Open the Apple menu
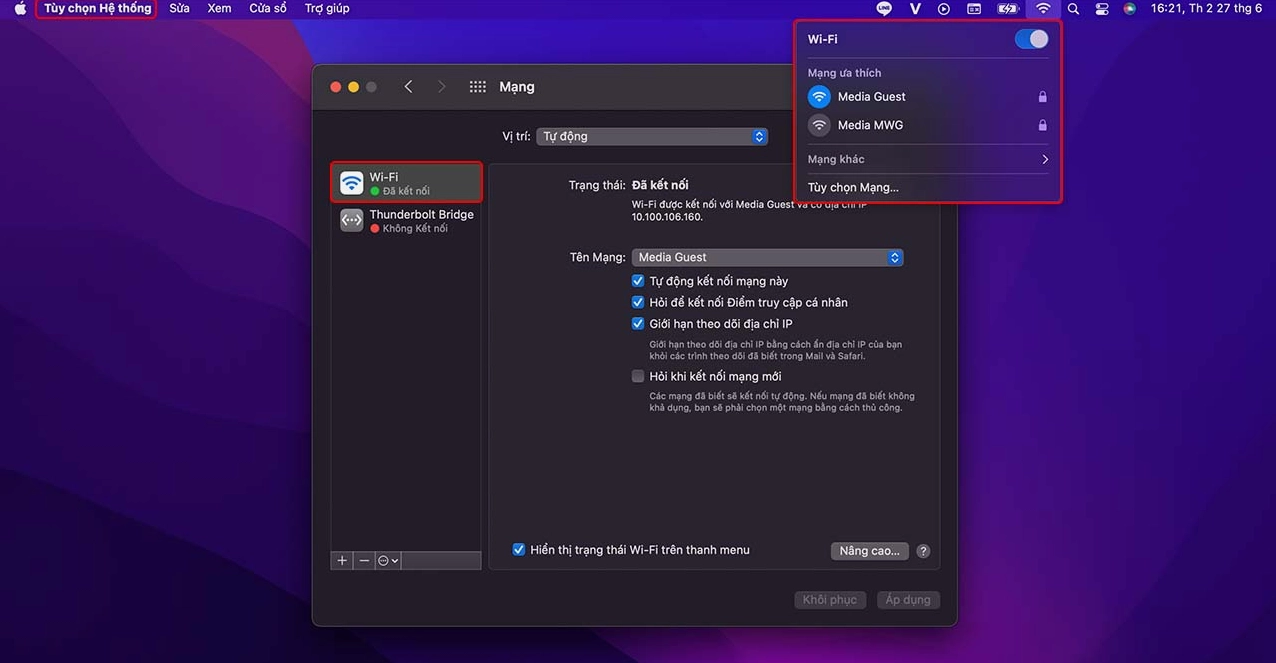Image resolution: width=1276 pixels, height=663 pixels. (20, 9)
